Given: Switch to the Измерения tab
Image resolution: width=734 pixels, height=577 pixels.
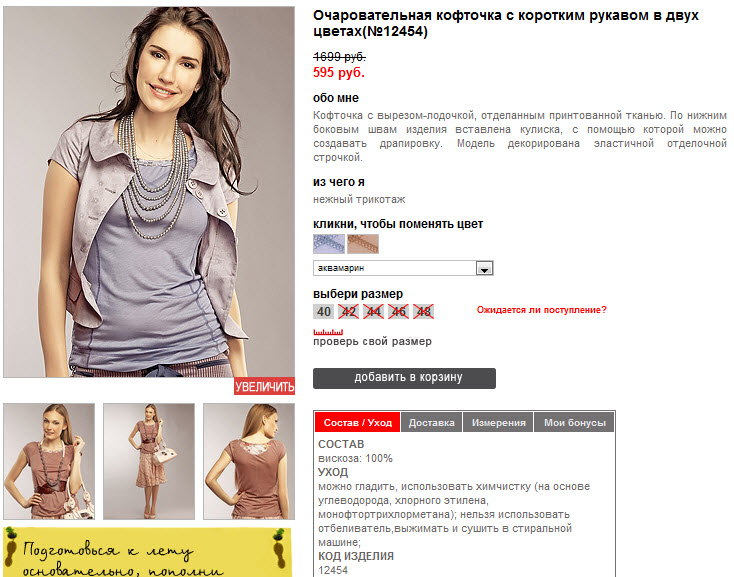Looking at the screenshot, I should point(499,423).
